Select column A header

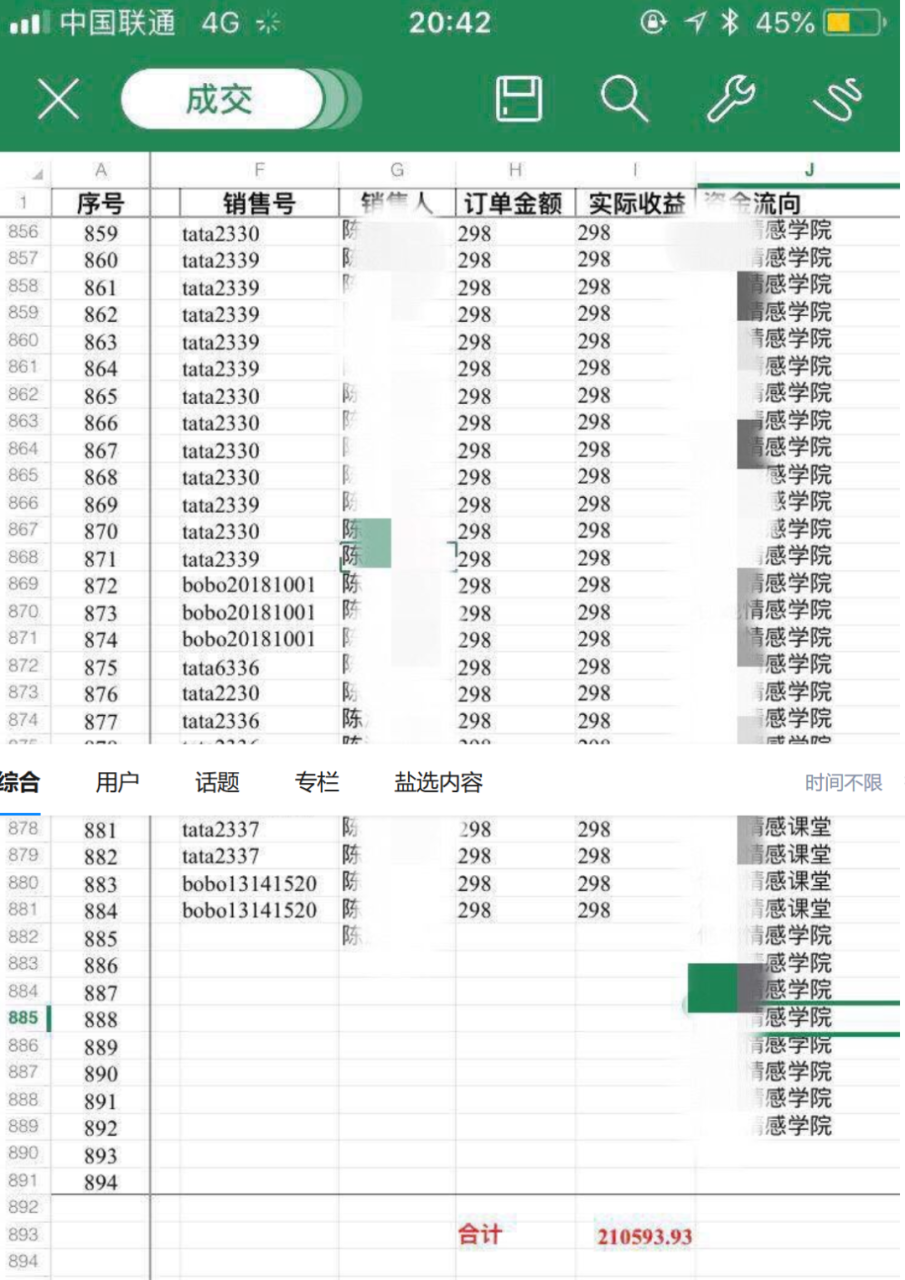(x=100, y=171)
